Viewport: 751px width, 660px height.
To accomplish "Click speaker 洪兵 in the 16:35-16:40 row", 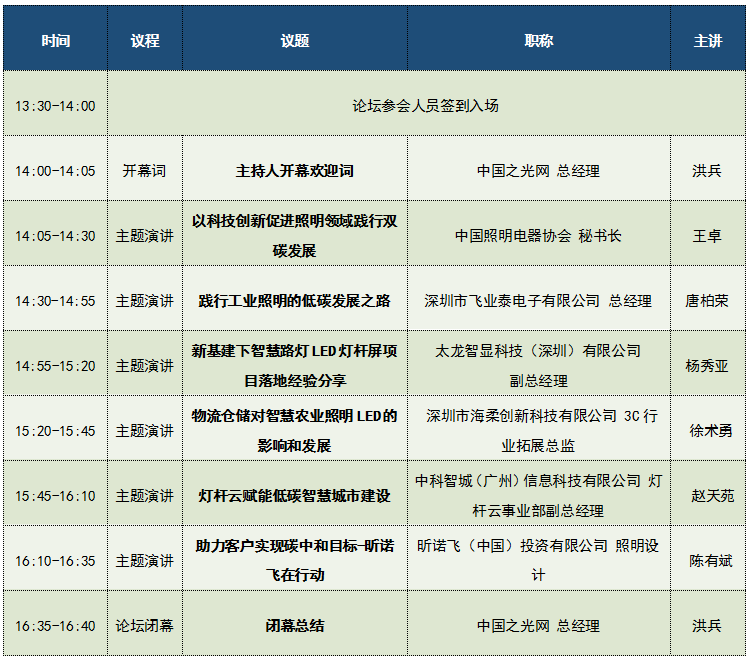I will click(x=708, y=626).
